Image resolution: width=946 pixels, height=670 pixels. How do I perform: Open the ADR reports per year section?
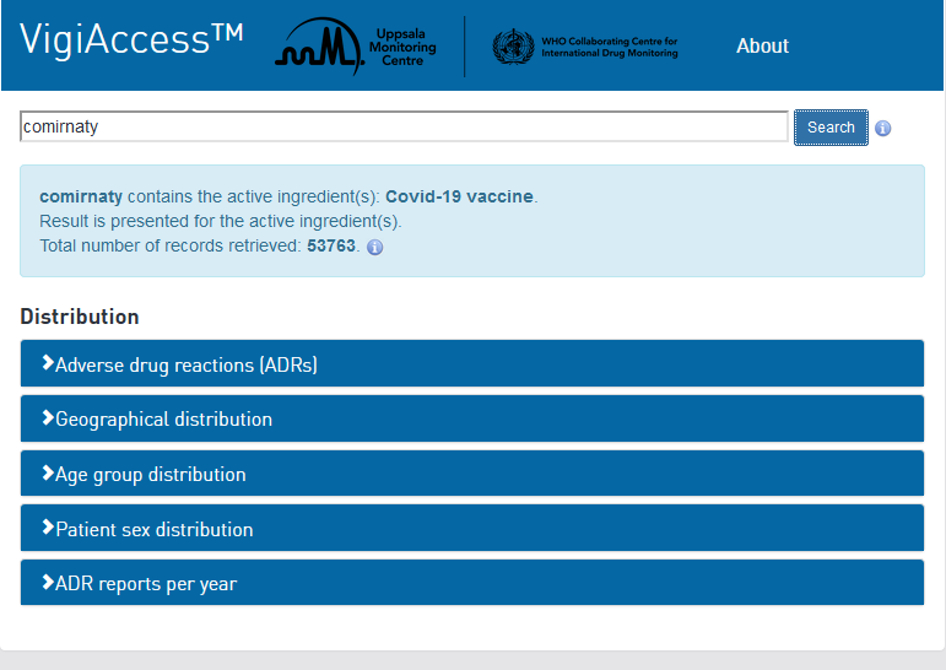coord(146,584)
